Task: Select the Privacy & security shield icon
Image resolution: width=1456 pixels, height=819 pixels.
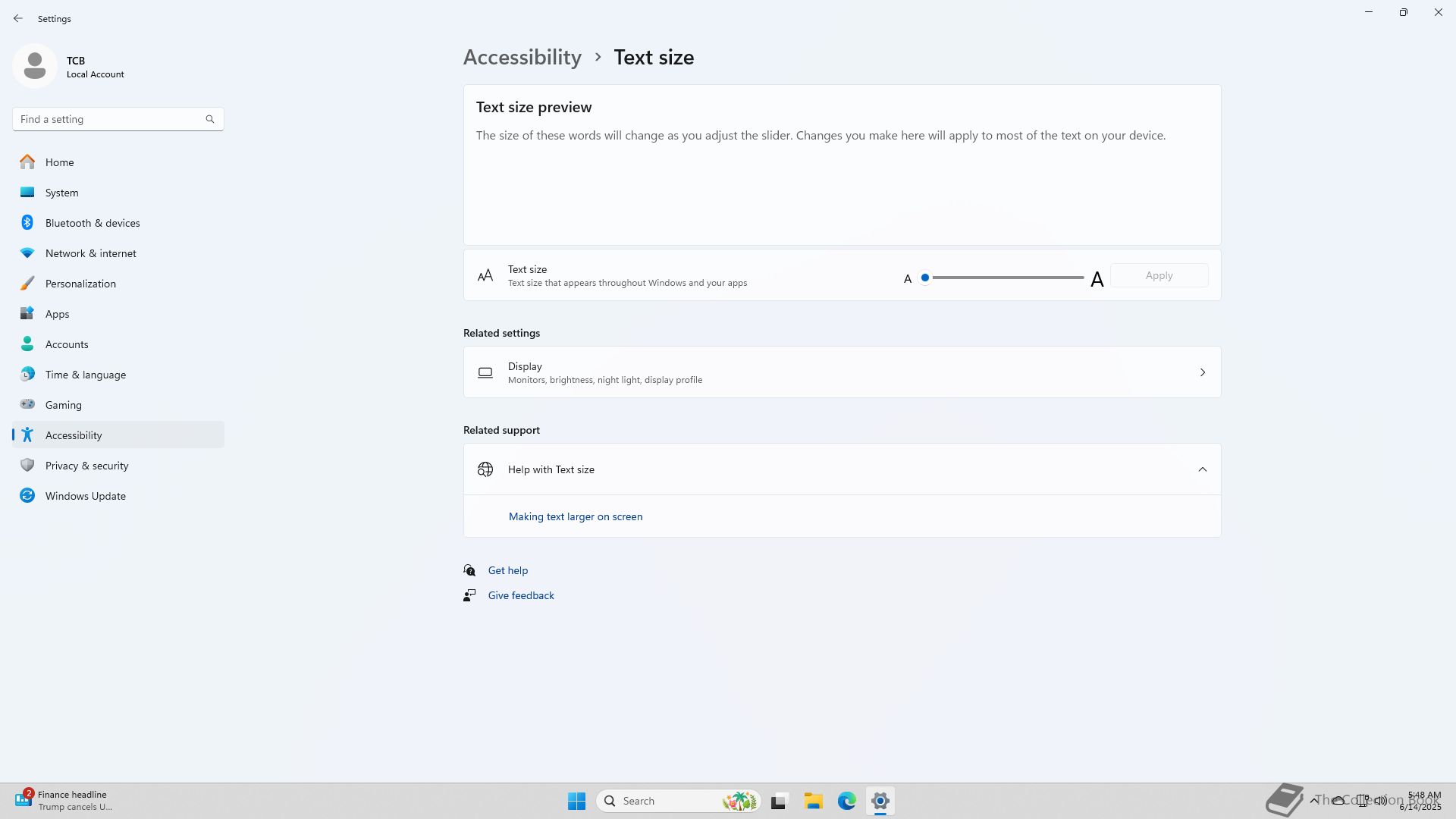Action: click(x=27, y=465)
